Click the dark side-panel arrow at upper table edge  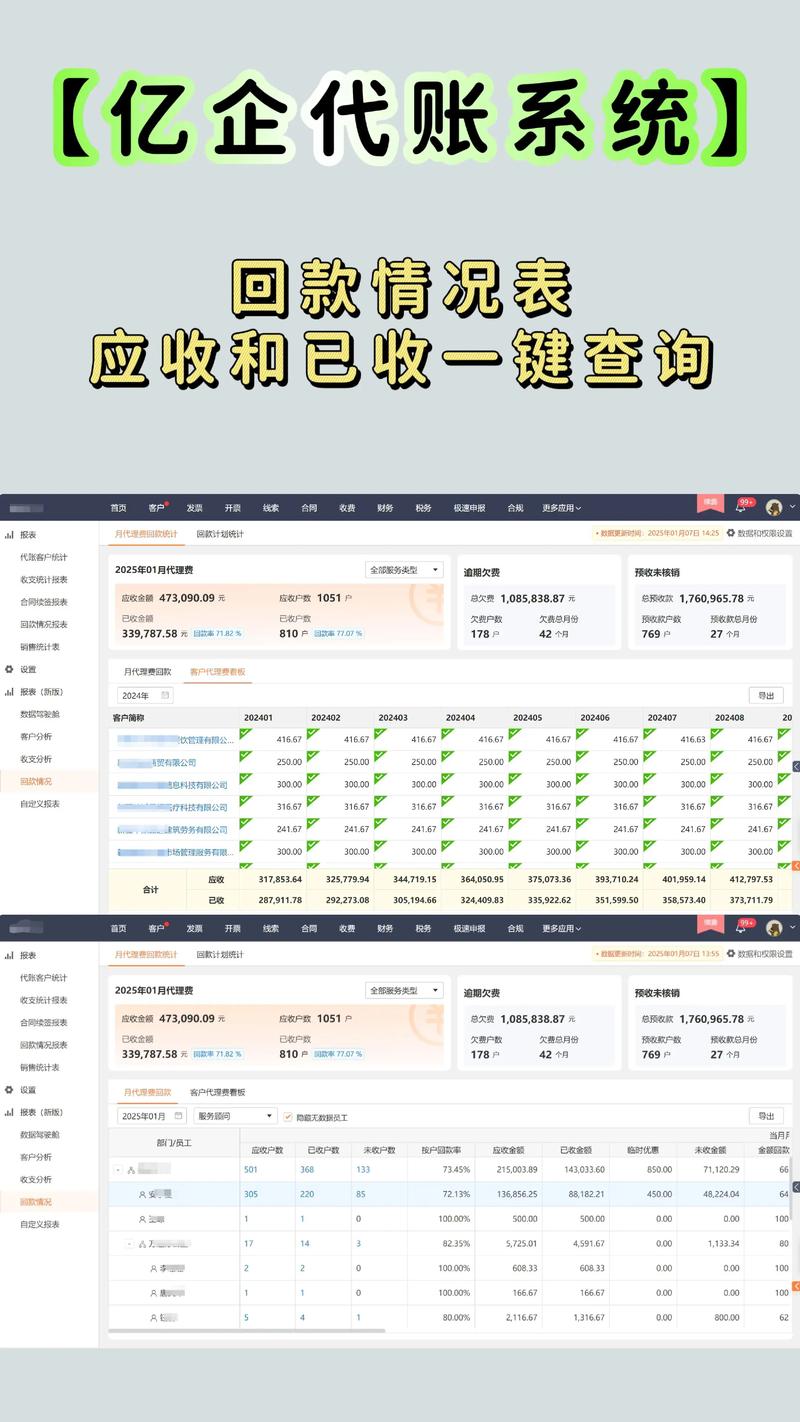[x=796, y=766]
